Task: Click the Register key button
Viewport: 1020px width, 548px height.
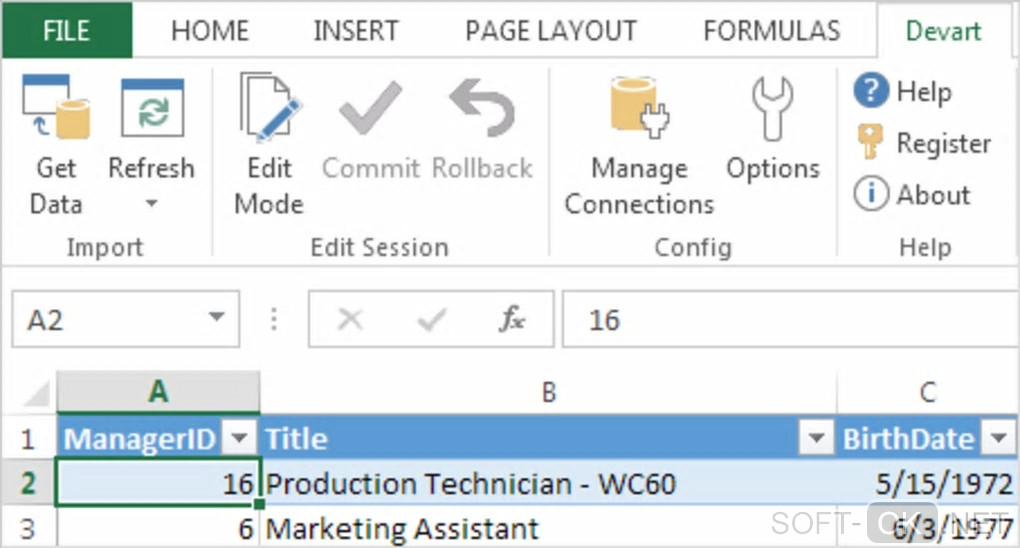Action: click(x=871, y=143)
